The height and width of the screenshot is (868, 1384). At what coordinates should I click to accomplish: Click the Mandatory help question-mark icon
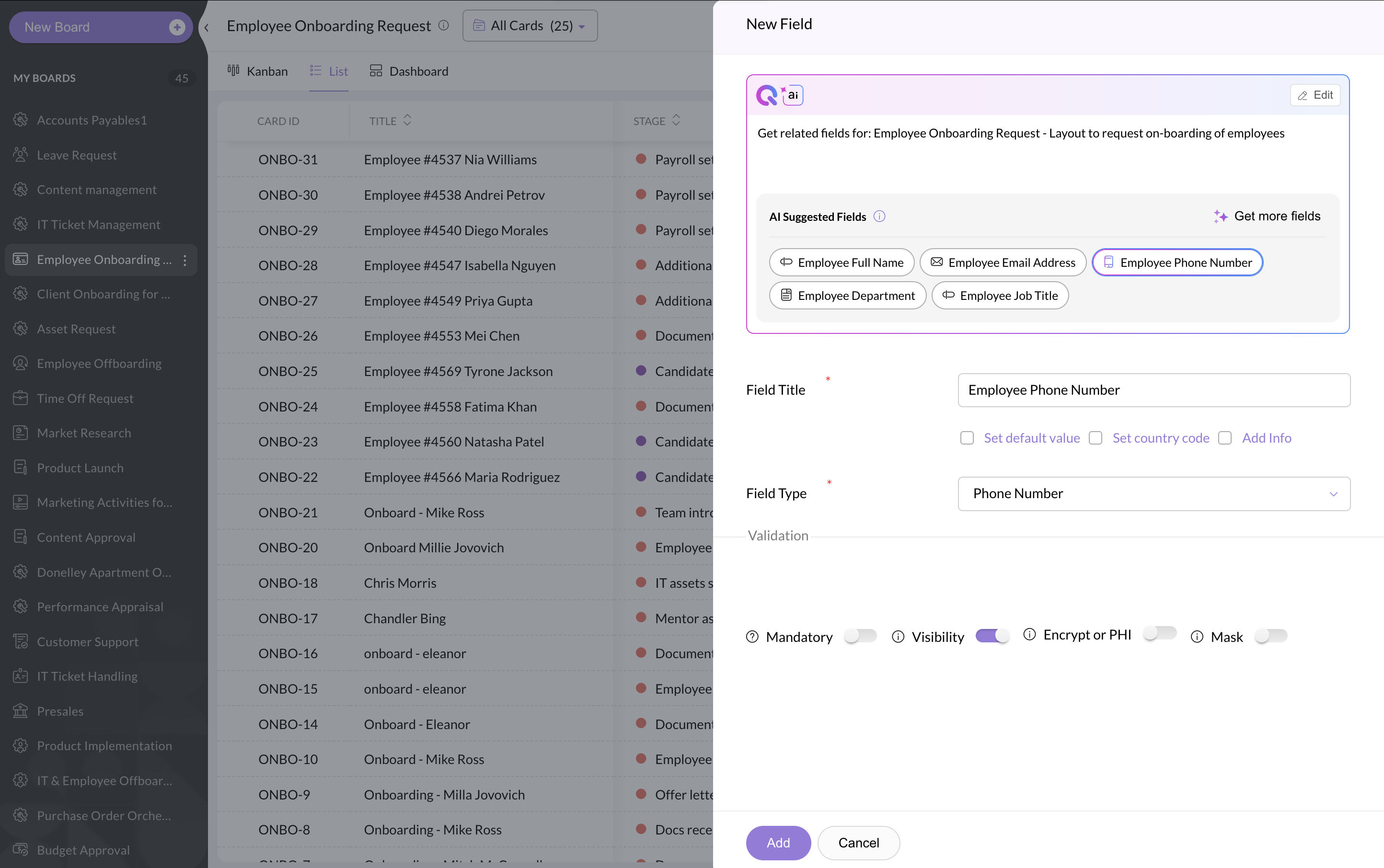[752, 637]
